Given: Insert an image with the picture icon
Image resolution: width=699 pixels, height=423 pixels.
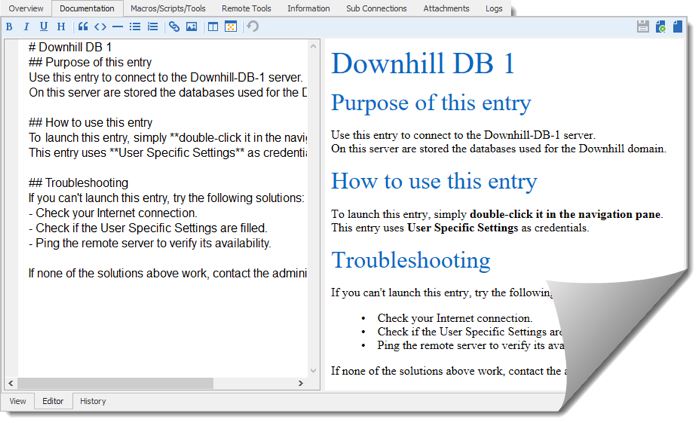Looking at the screenshot, I should (x=191, y=27).
